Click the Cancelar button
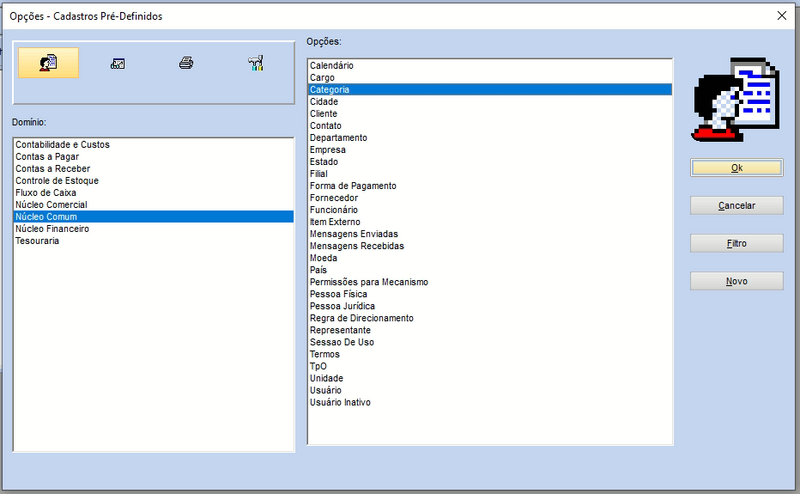The width and height of the screenshot is (800, 494). [737, 206]
